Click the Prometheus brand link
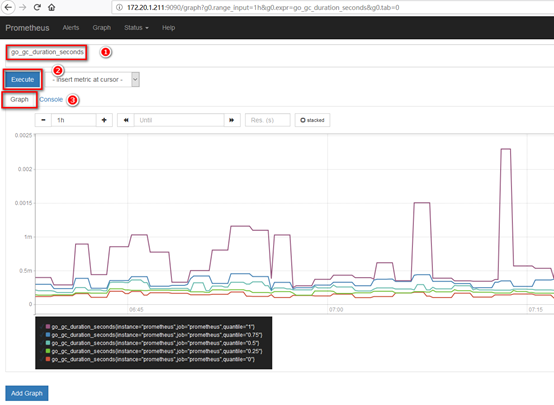554x405 pixels. 27,28
